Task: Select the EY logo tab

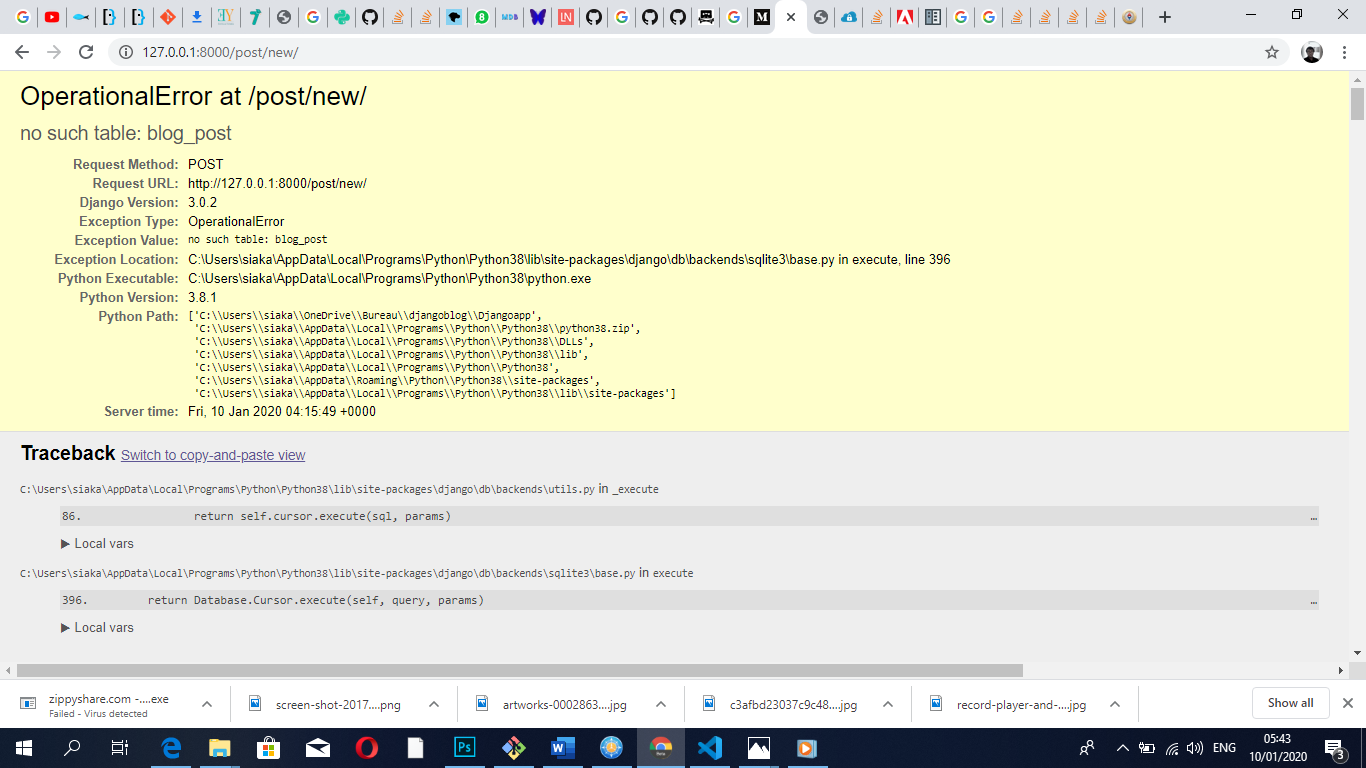Action: [x=226, y=17]
